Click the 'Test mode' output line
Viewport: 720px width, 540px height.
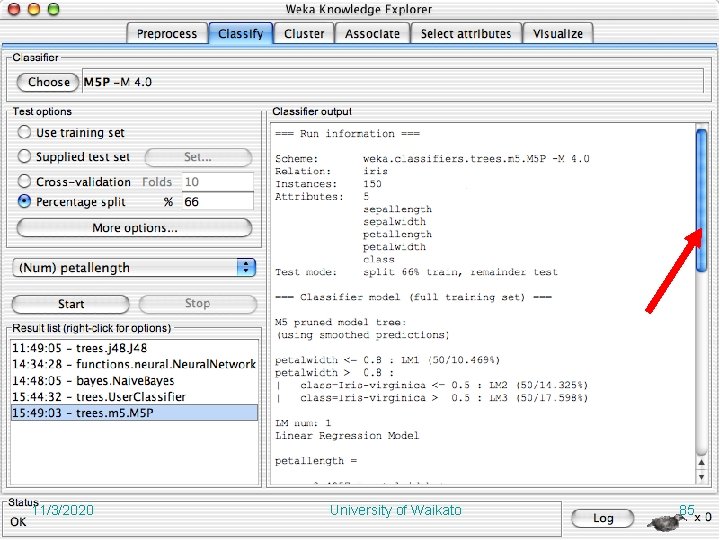point(416,272)
